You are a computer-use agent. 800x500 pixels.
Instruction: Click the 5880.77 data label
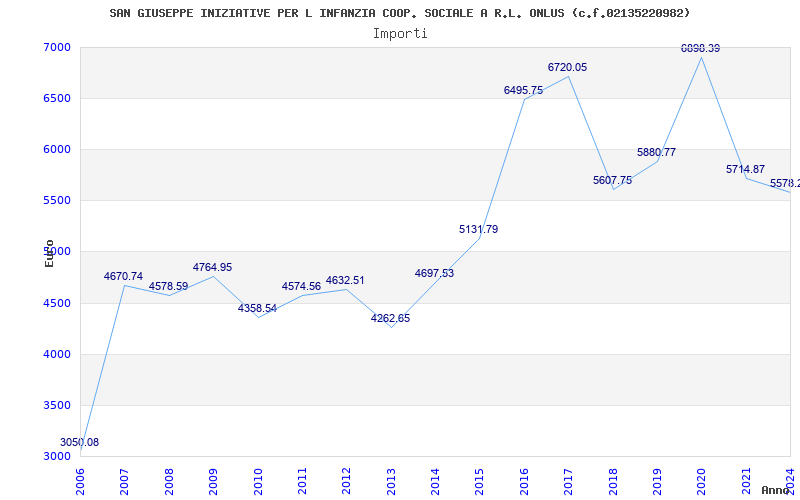[x=656, y=152]
